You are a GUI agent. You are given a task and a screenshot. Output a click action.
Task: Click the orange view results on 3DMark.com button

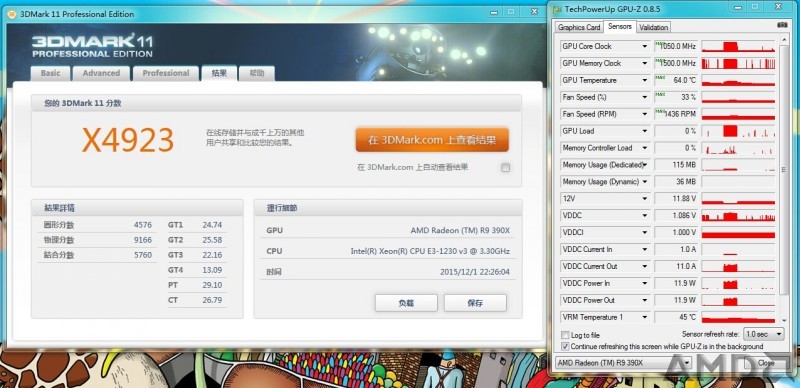click(432, 140)
